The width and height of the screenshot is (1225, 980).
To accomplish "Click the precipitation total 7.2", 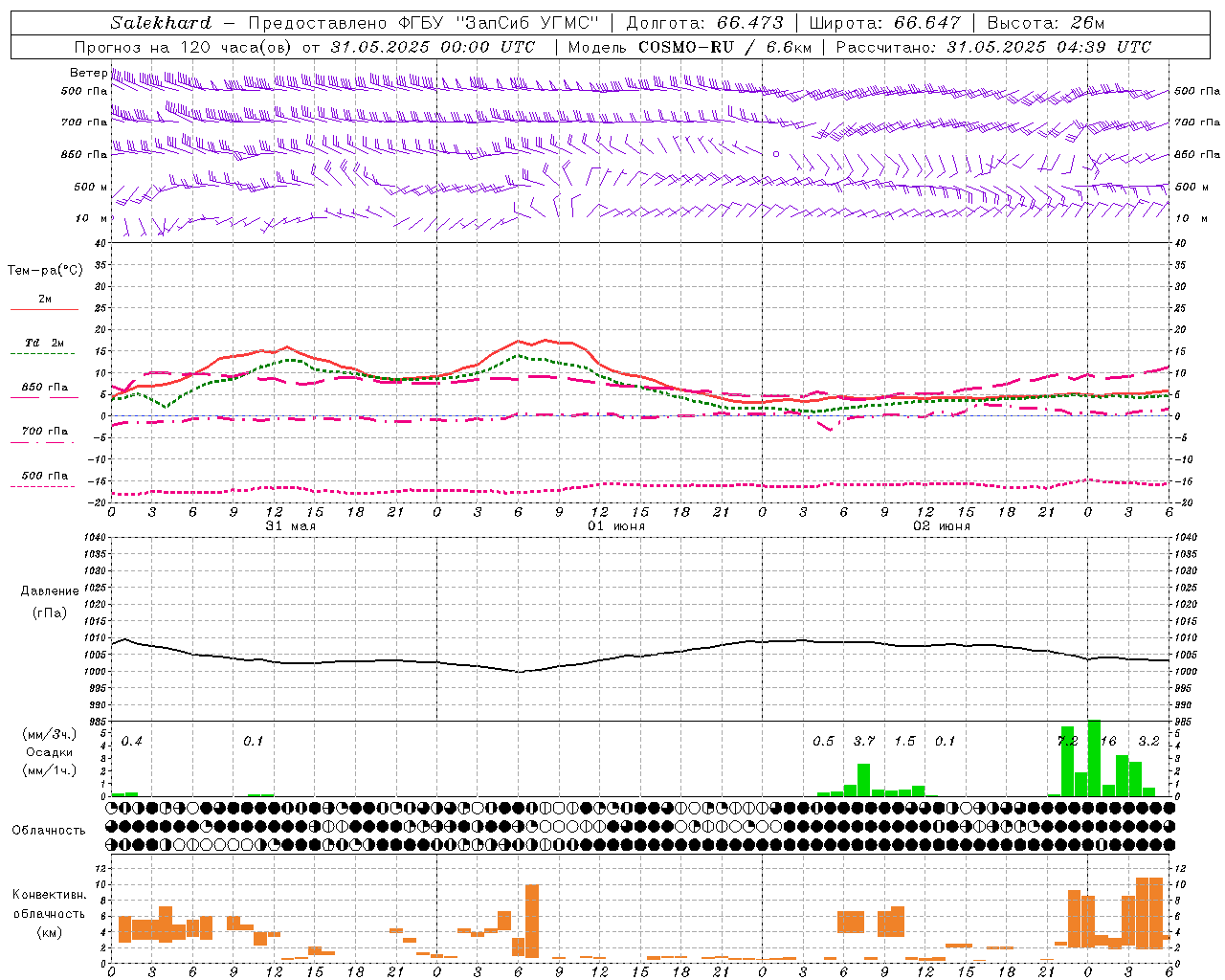I will coord(1067,742).
